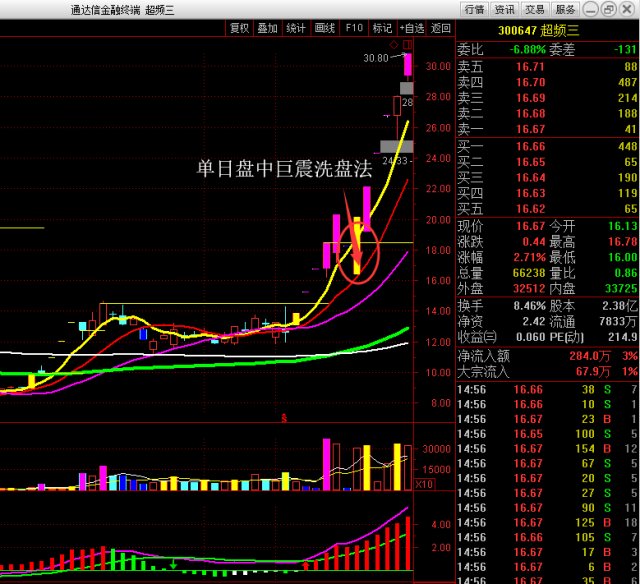Open the 服务 service tab
The width and height of the screenshot is (640, 584).
click(566, 9)
